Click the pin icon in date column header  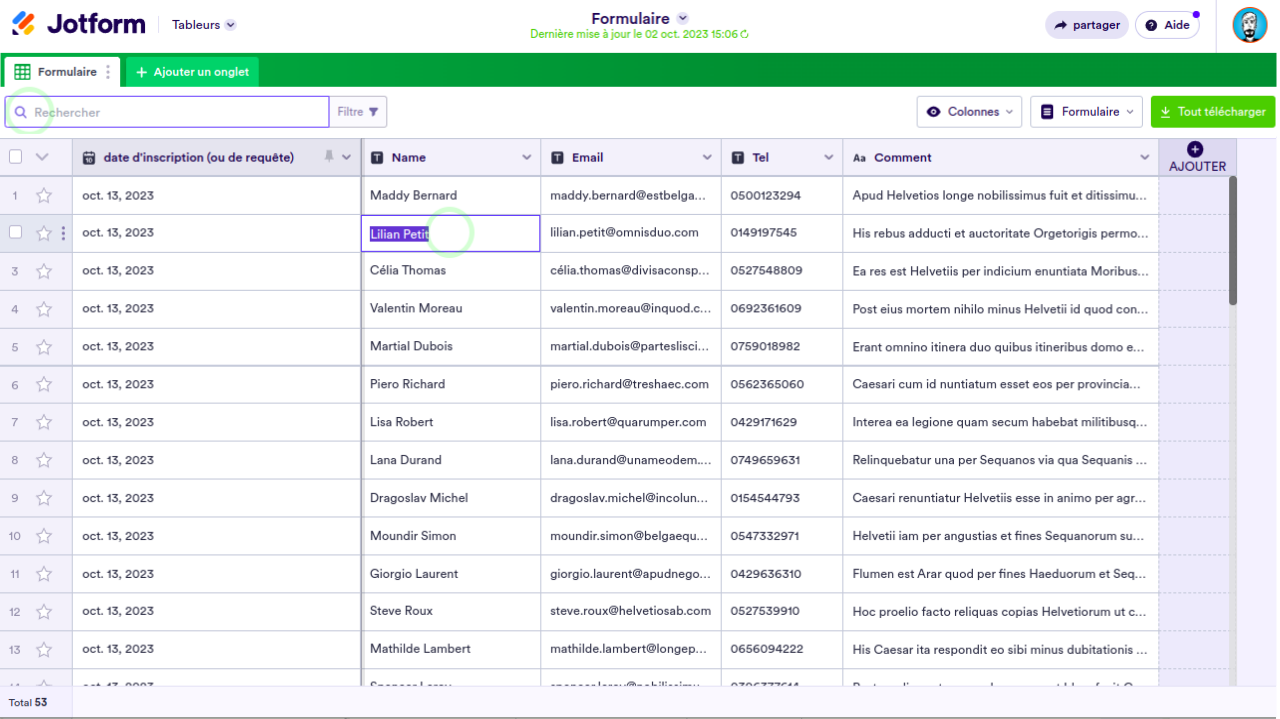pos(328,157)
